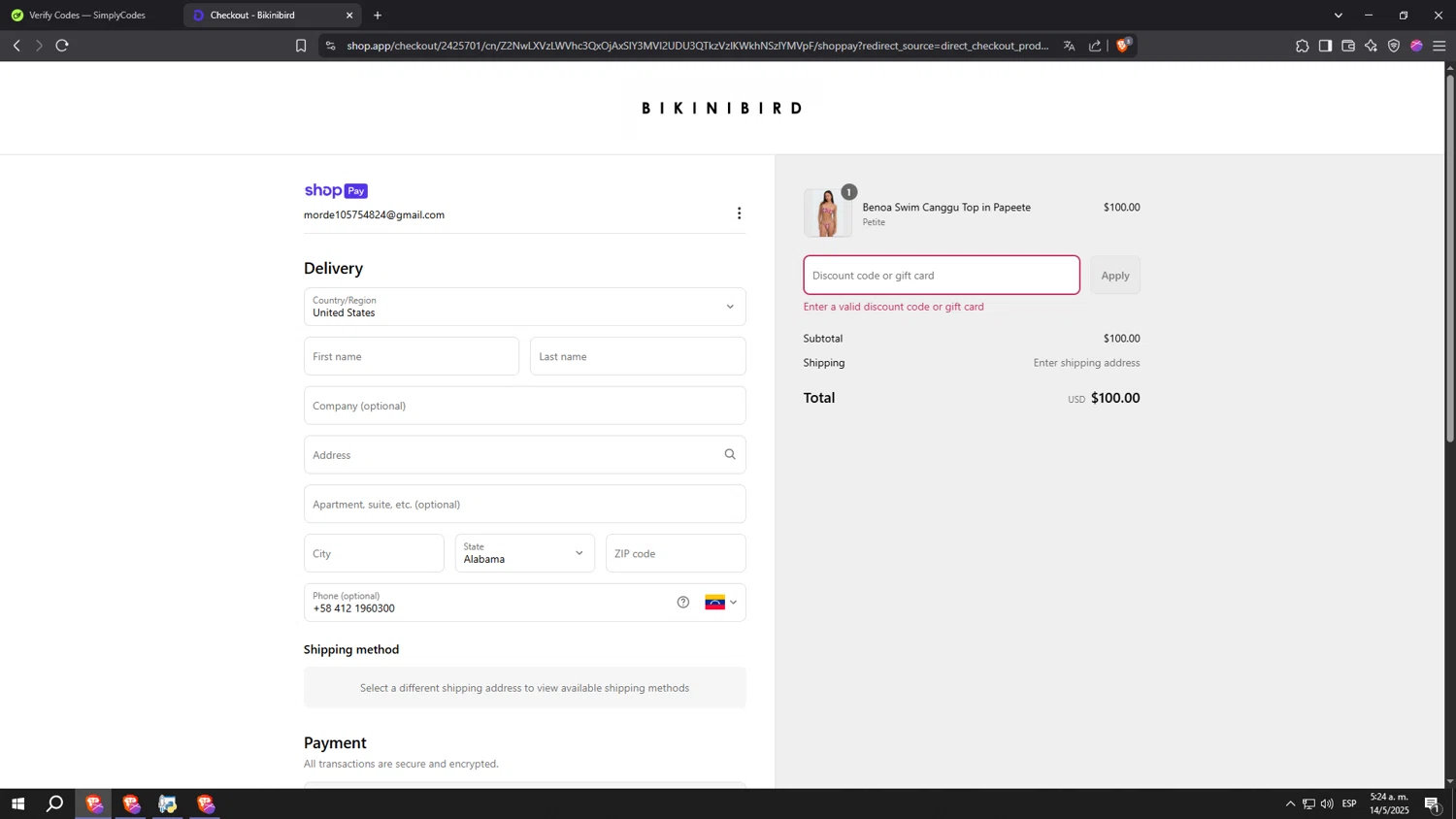Open the Bikinibird store logo
1456x819 pixels.
tap(722, 108)
